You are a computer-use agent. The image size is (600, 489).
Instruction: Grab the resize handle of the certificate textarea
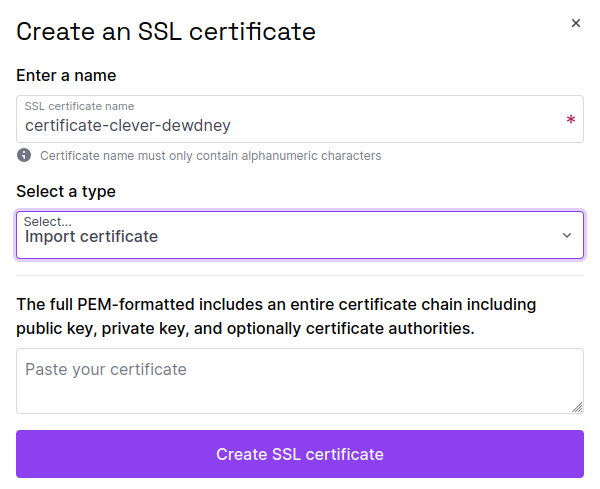pos(577,407)
